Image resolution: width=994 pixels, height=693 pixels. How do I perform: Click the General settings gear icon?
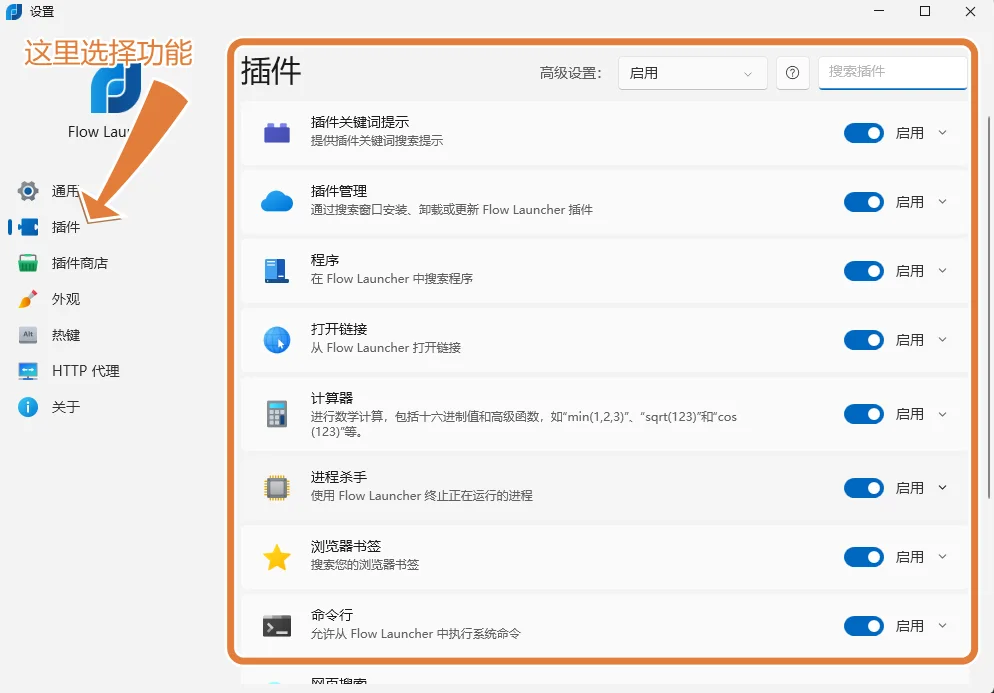coord(28,191)
